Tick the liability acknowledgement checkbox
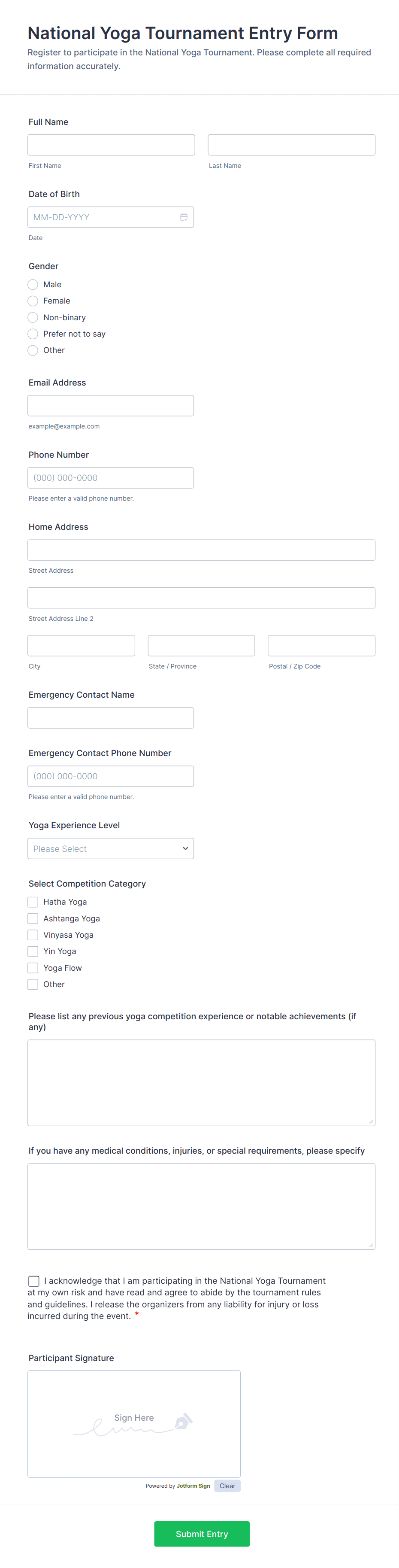This screenshot has height=1568, width=399. tap(34, 1281)
